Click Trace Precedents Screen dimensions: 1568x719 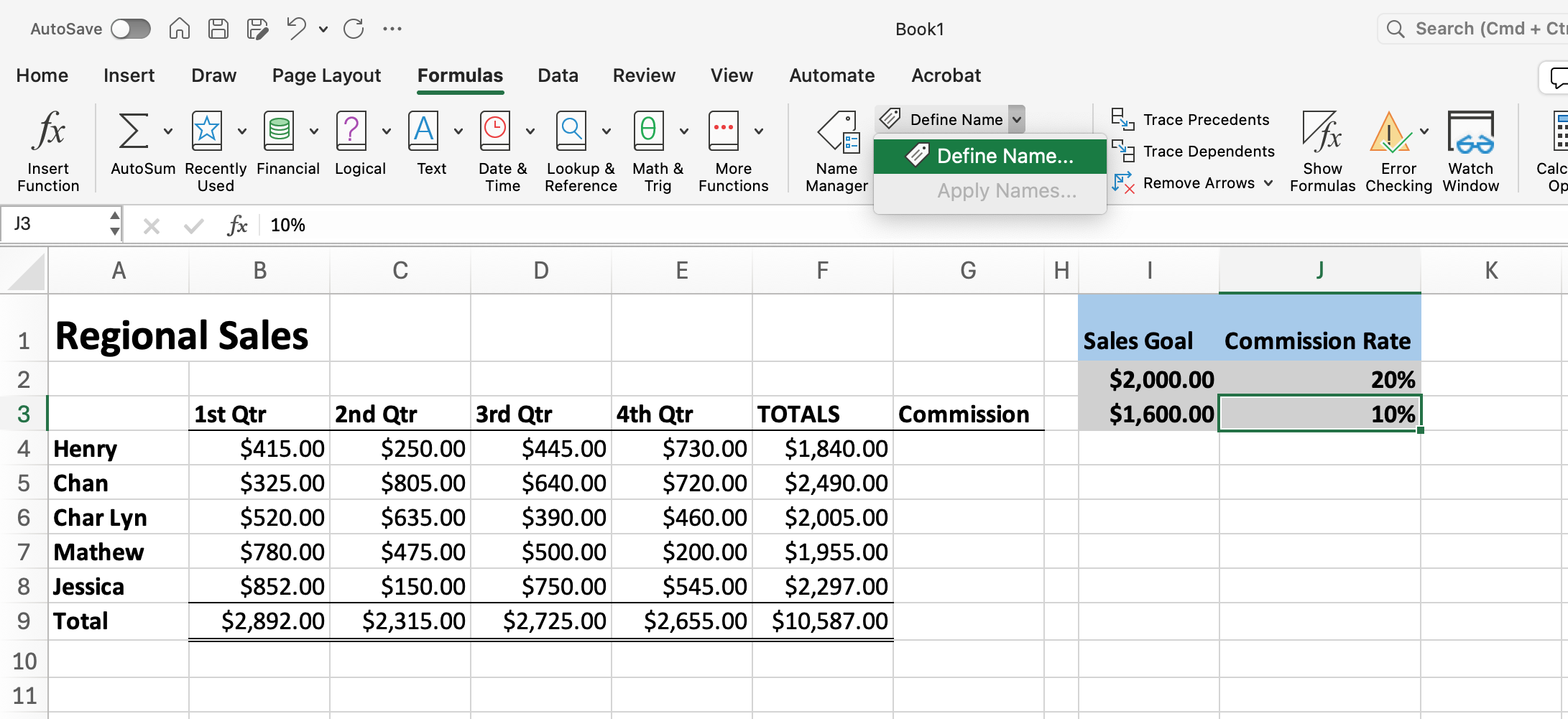point(1191,119)
